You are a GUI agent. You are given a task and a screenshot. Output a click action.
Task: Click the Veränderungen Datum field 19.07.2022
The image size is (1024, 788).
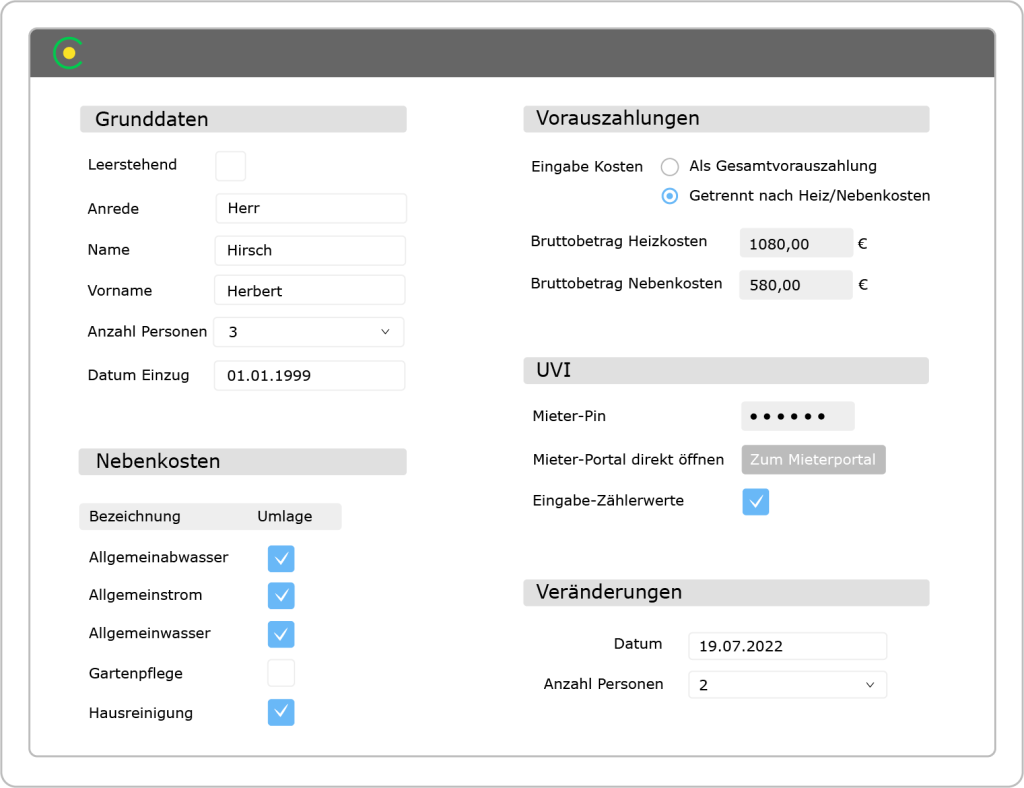(x=788, y=646)
